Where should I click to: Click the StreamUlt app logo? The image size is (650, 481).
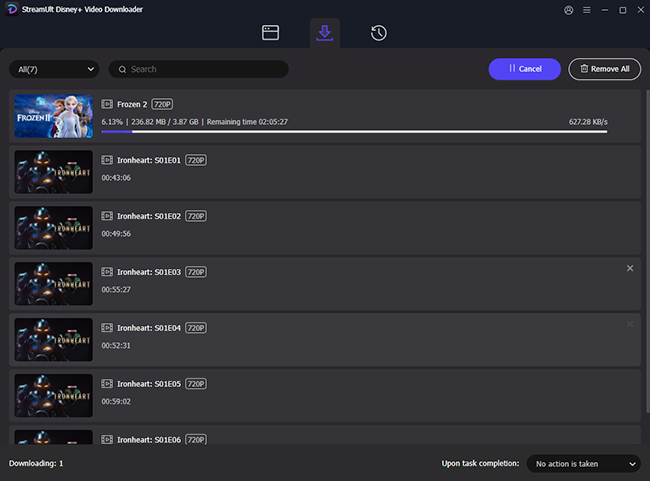point(11,9)
